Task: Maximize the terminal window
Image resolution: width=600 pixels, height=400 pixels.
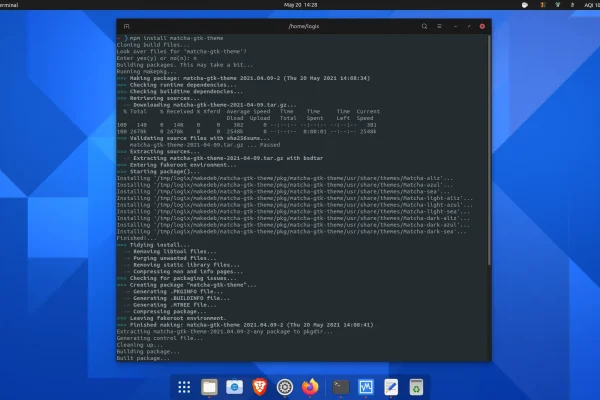Action: point(469,26)
